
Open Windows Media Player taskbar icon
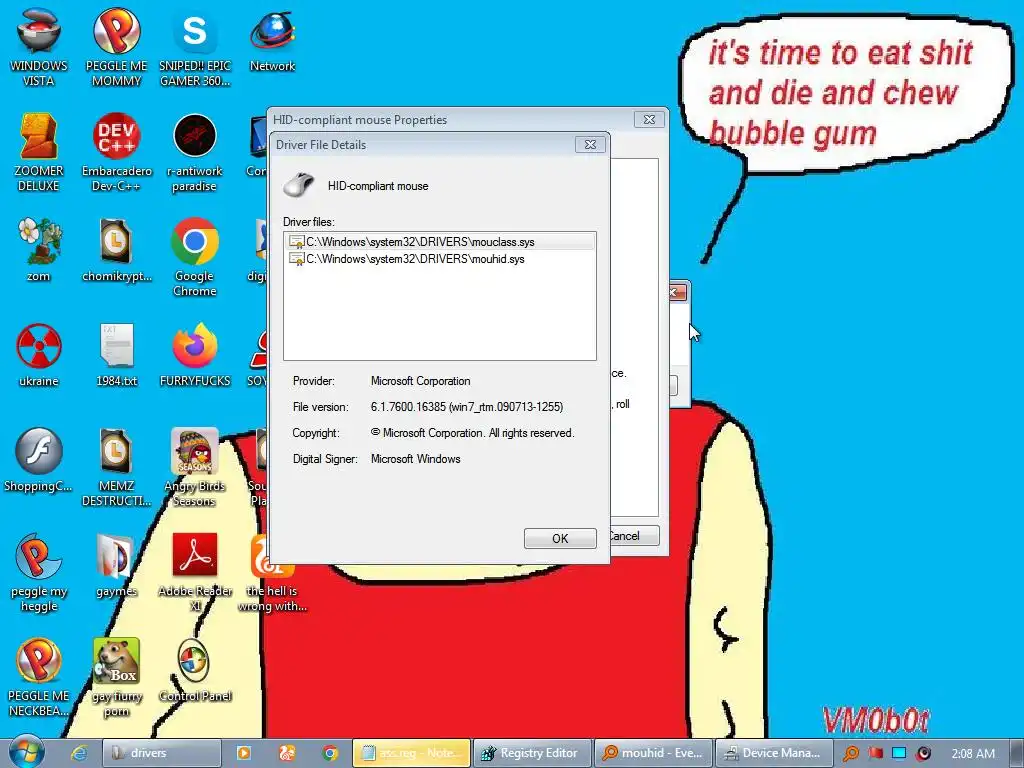point(244,753)
